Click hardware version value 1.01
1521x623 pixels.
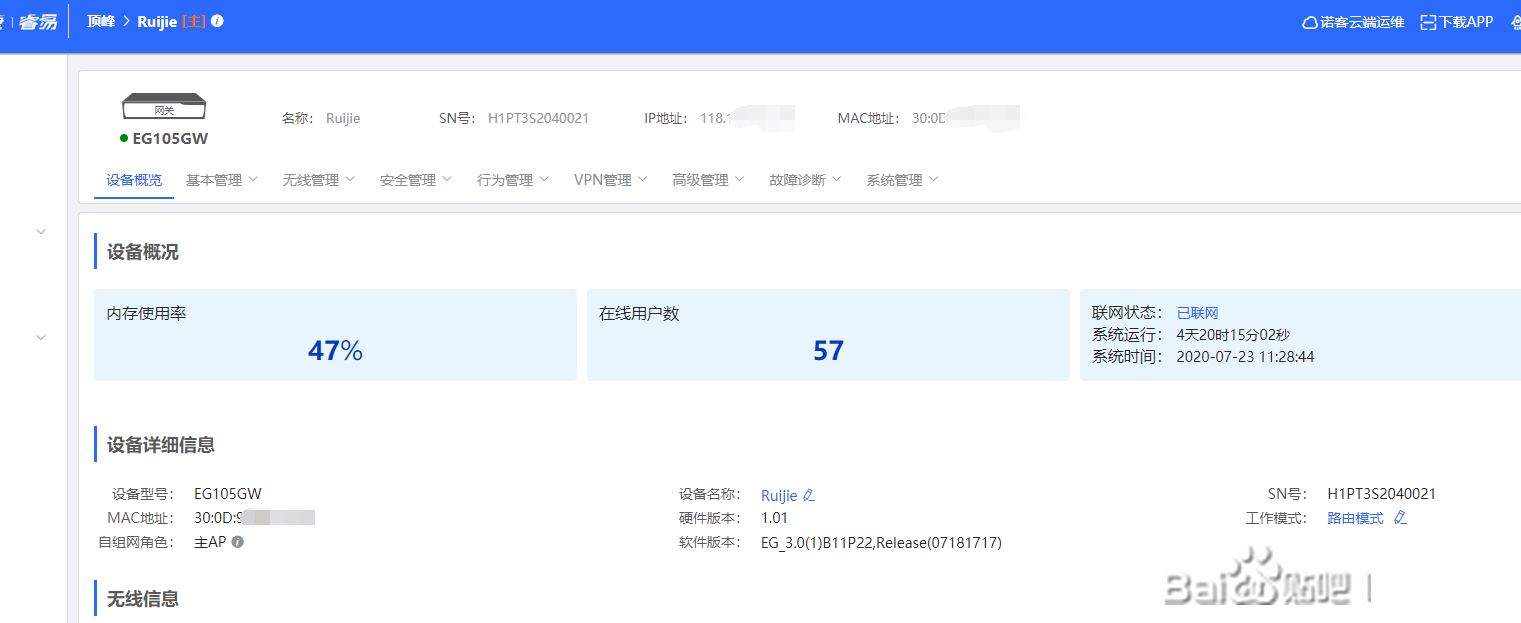(x=775, y=518)
